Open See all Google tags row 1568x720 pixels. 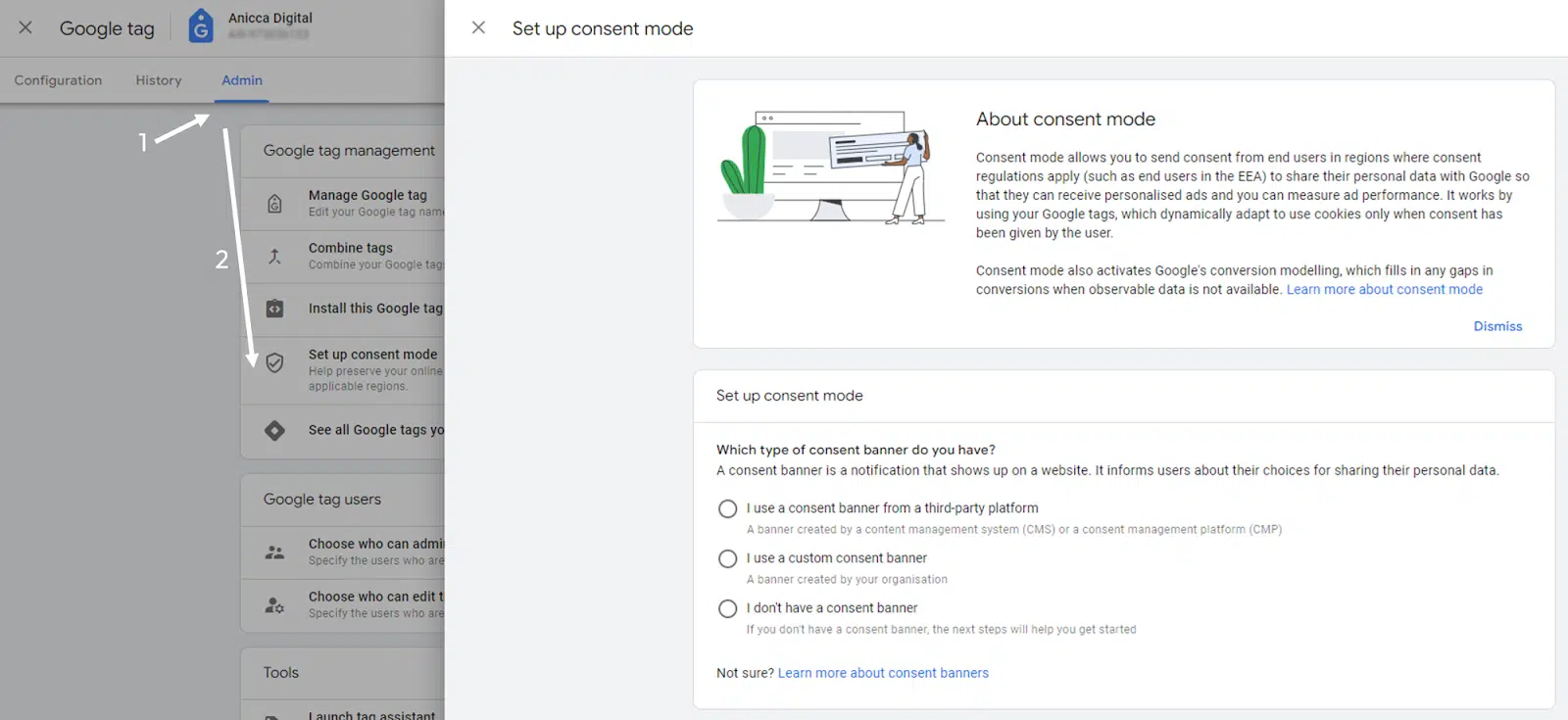click(343, 430)
